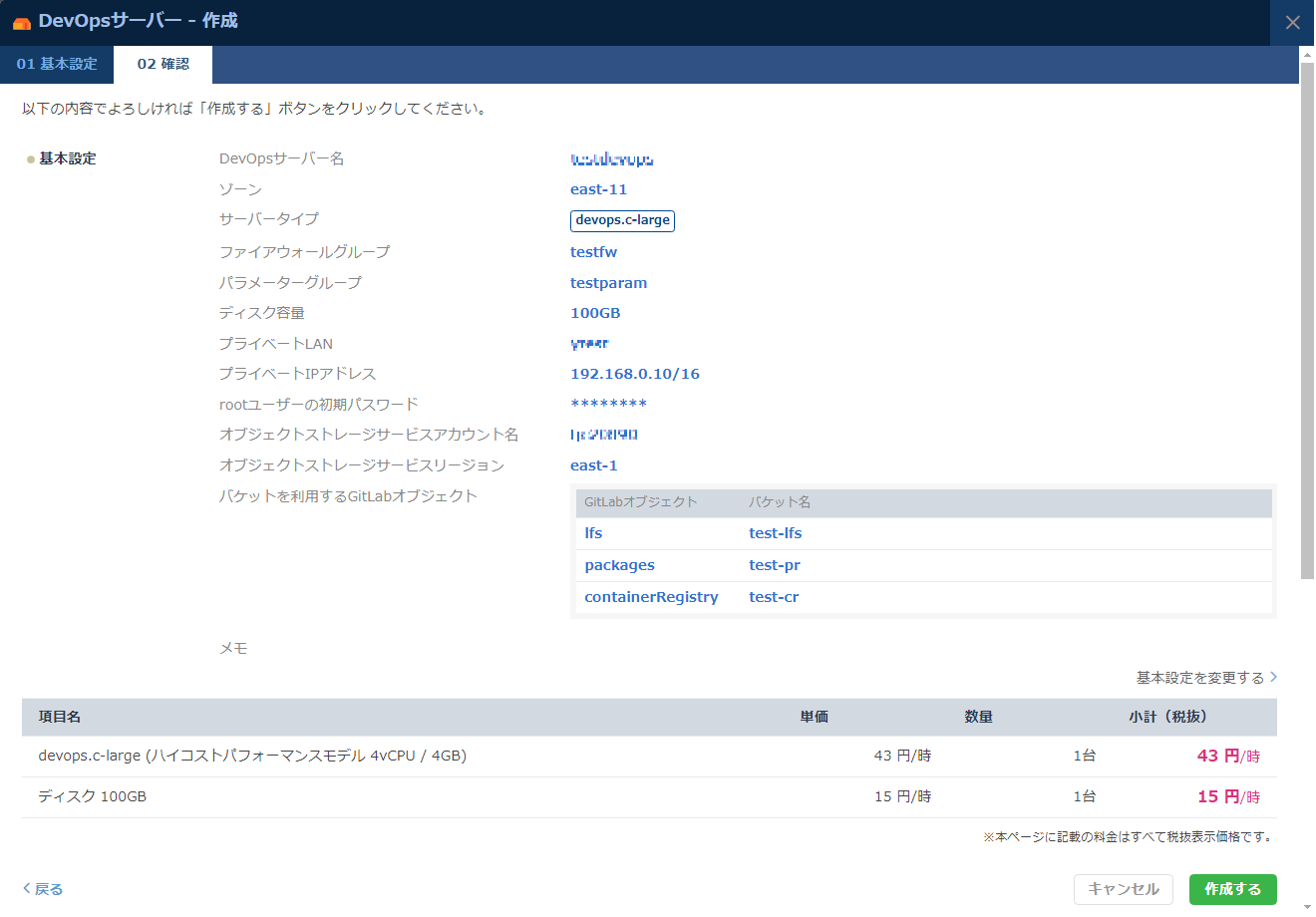The image size is (1316, 917).
Task: Open the lfs GitLab object link
Action: click(593, 532)
